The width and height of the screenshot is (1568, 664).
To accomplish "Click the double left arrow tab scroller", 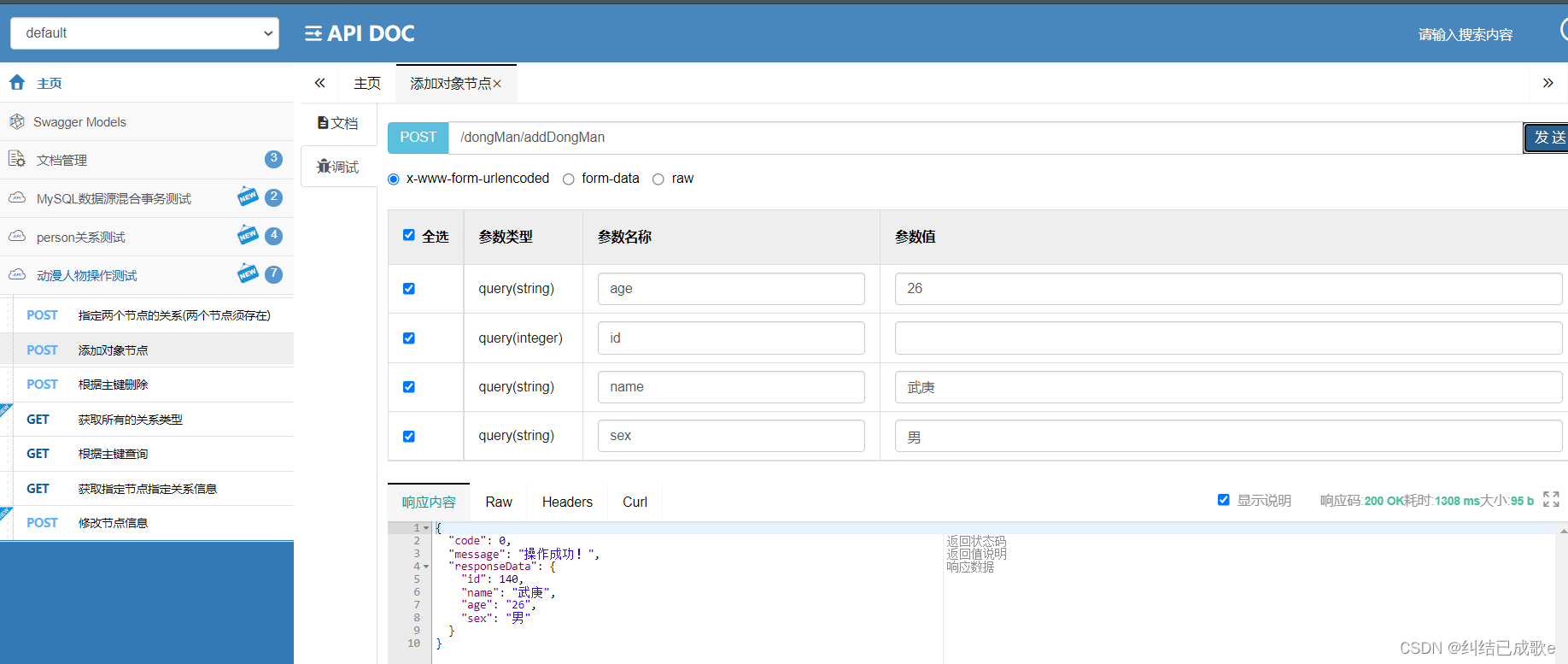I will click(x=320, y=83).
